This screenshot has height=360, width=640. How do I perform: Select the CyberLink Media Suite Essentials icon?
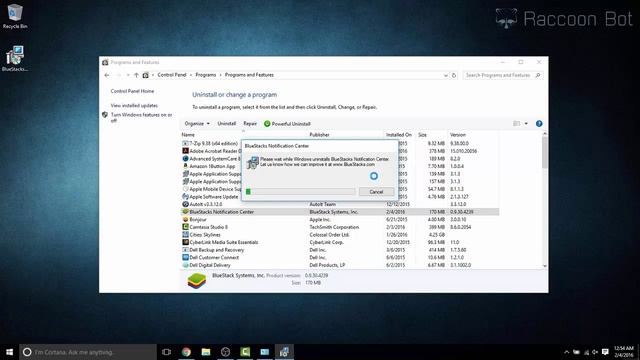[x=185, y=242]
